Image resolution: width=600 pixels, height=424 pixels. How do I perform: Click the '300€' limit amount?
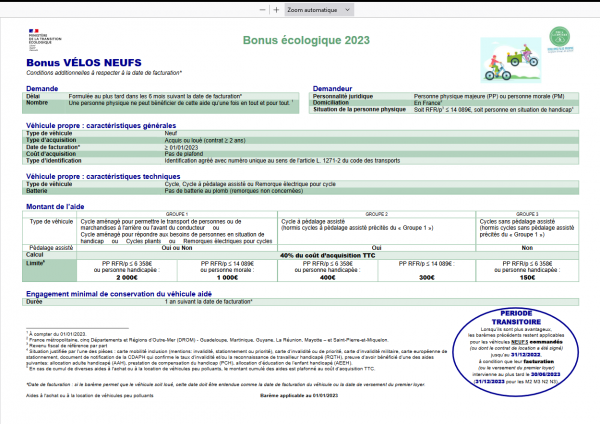[427, 277]
